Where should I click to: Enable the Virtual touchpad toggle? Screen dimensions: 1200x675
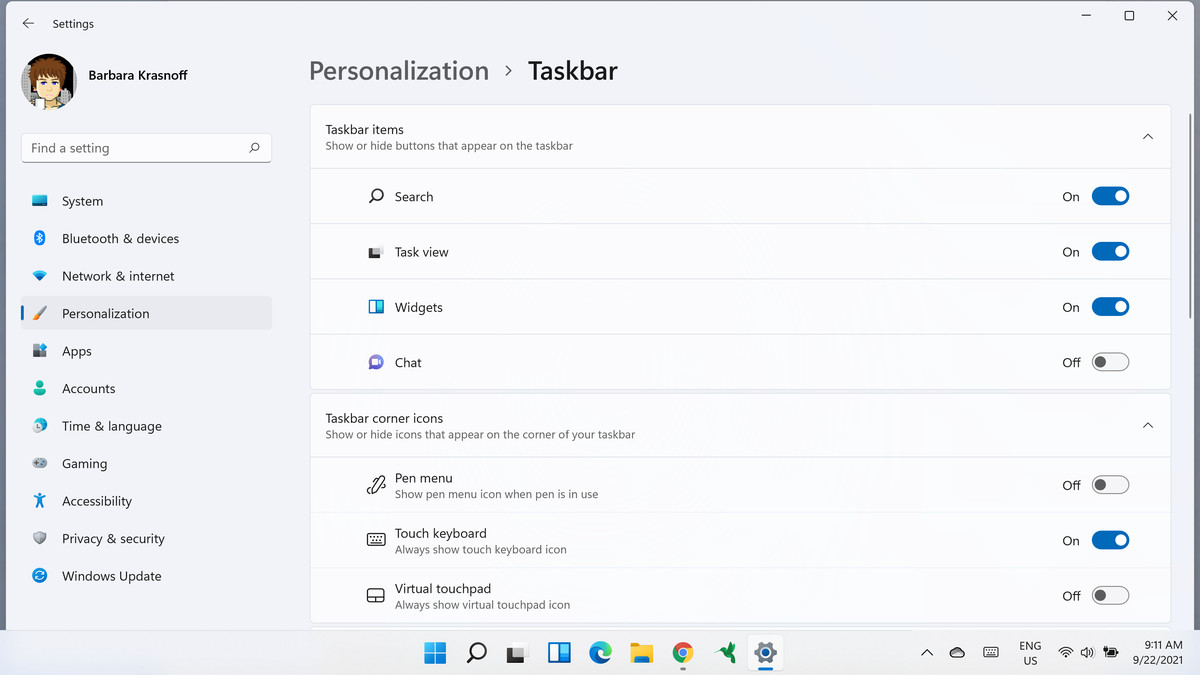pyautogui.click(x=1110, y=595)
